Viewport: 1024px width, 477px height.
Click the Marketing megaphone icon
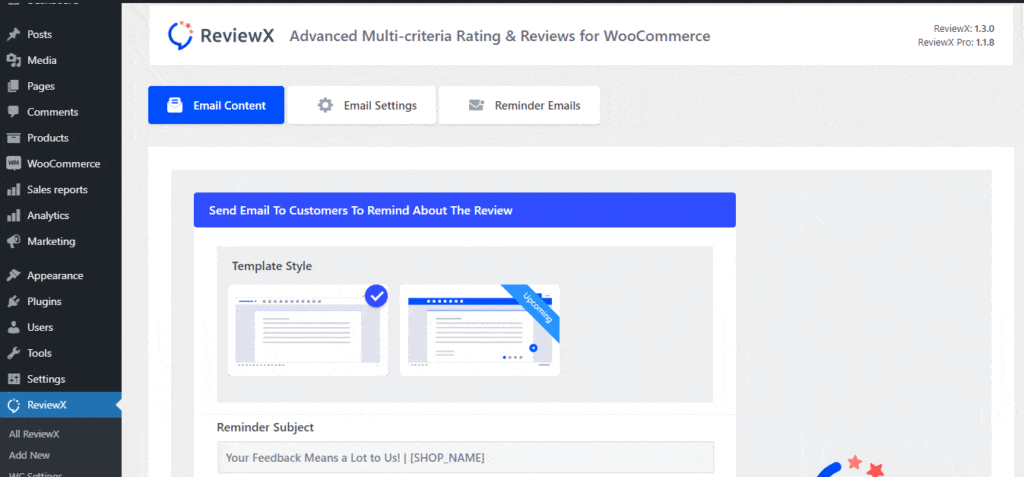[13, 241]
